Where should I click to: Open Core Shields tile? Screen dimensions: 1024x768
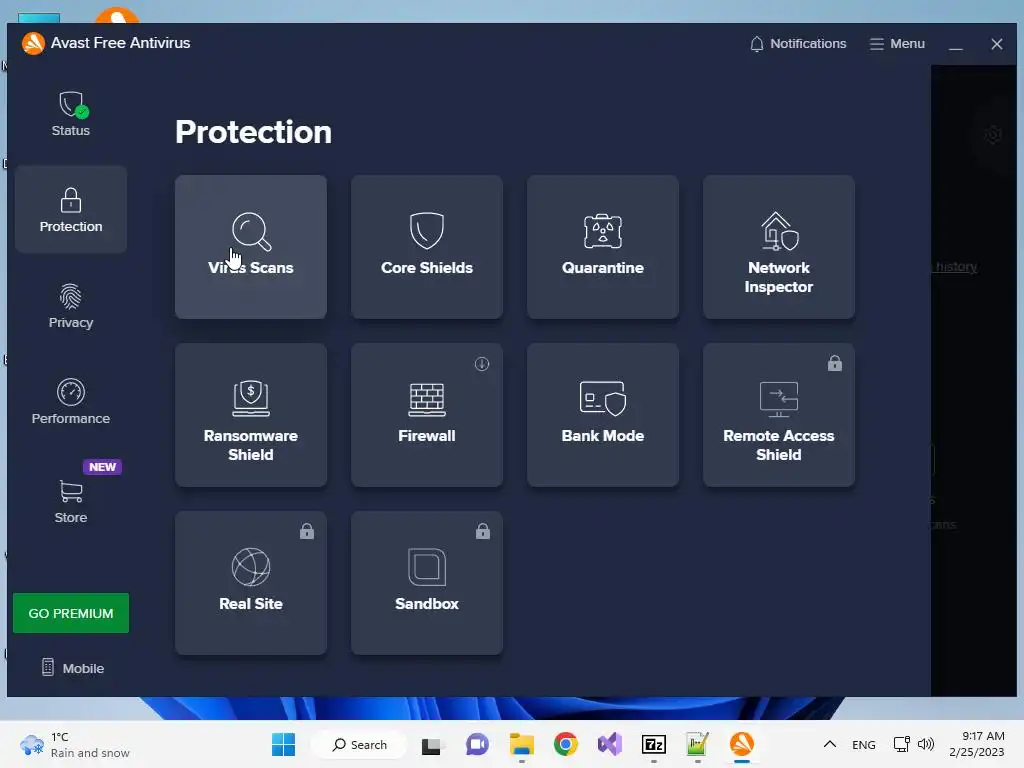(x=426, y=247)
